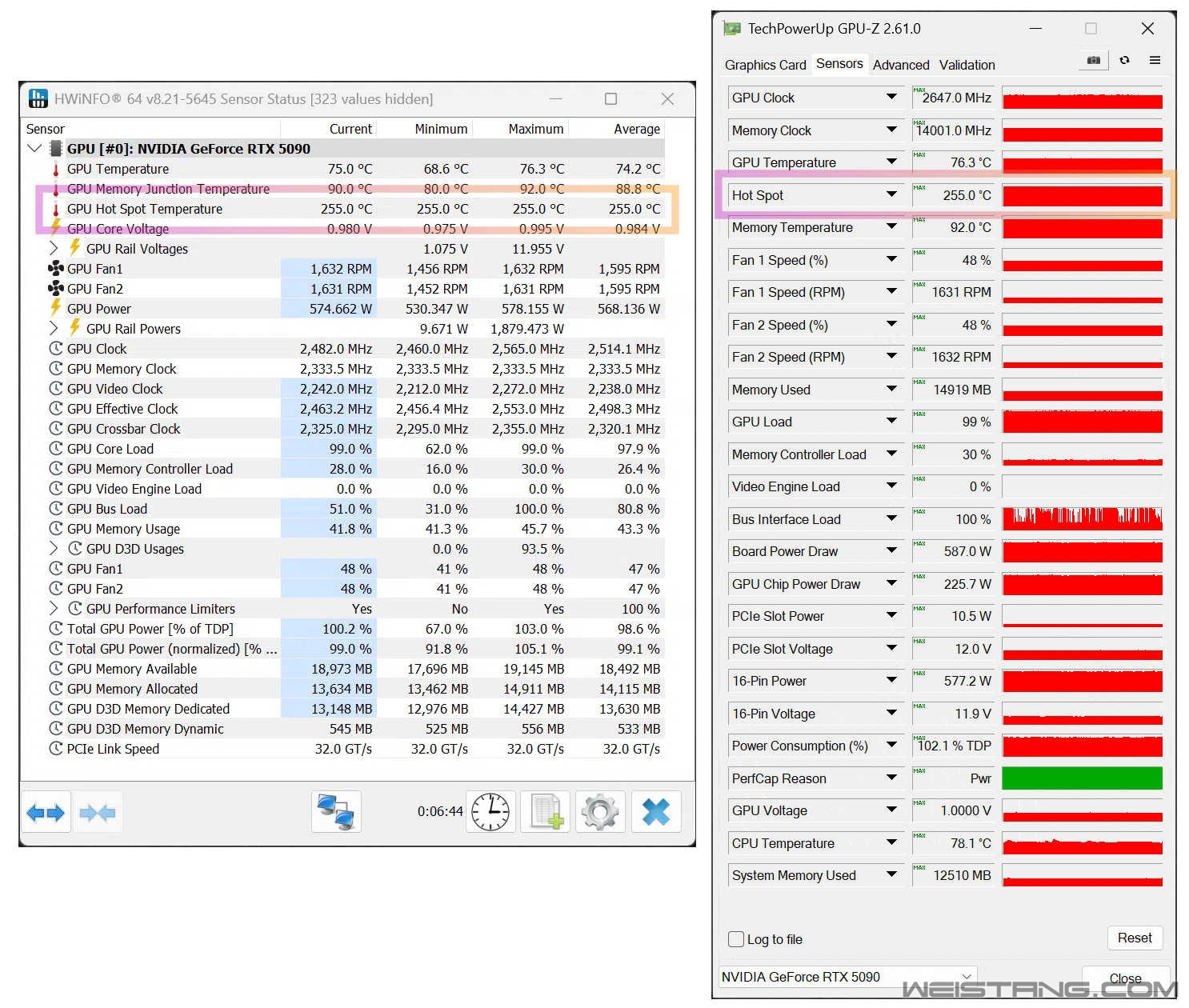Screen dimensions: 1189x1008
Task: Open the GPU Clock sensor dropdown in GPU-Z
Action: point(891,97)
